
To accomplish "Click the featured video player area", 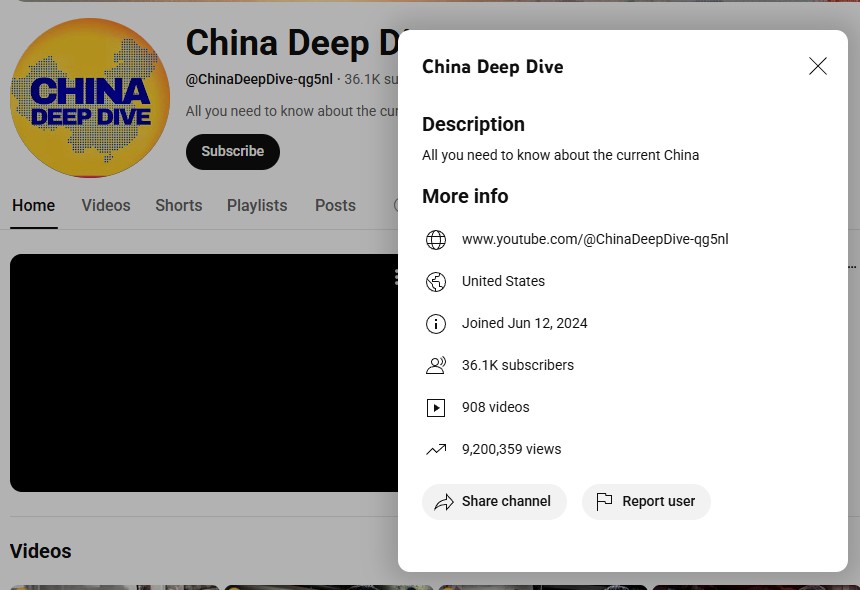I will (x=204, y=373).
